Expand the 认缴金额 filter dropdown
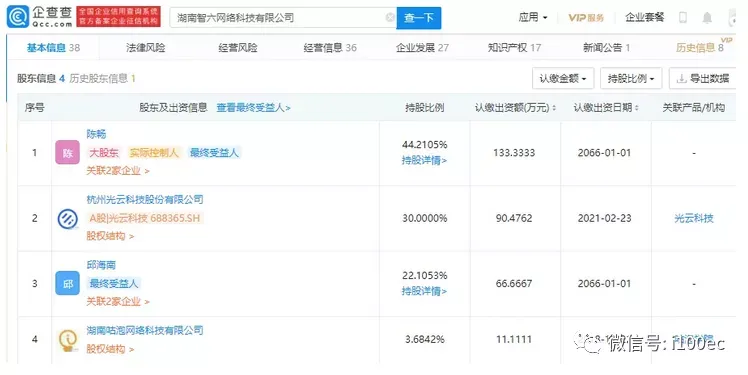 (x=563, y=78)
